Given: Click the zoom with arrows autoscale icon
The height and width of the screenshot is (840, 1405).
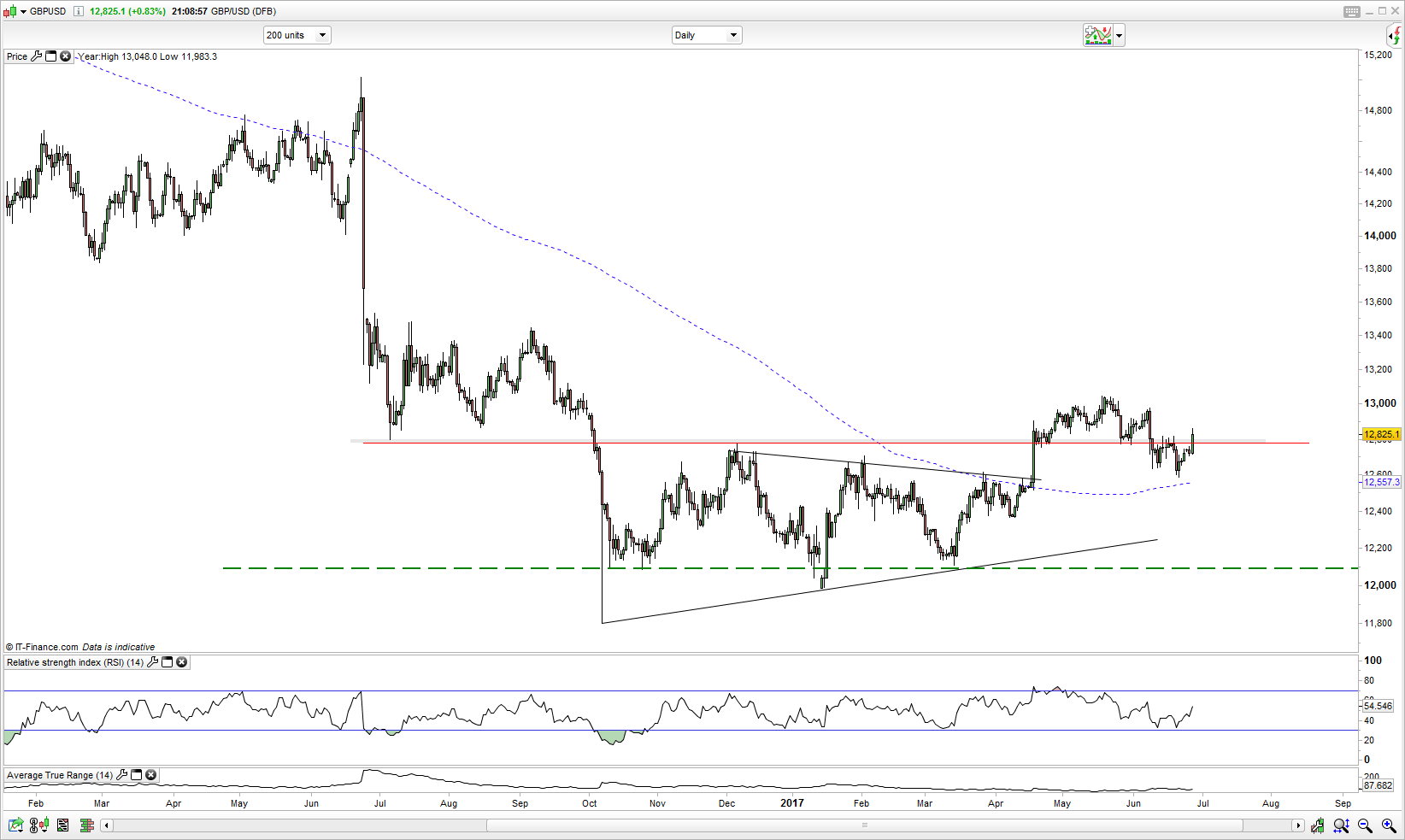Looking at the screenshot, I should (1341, 825).
